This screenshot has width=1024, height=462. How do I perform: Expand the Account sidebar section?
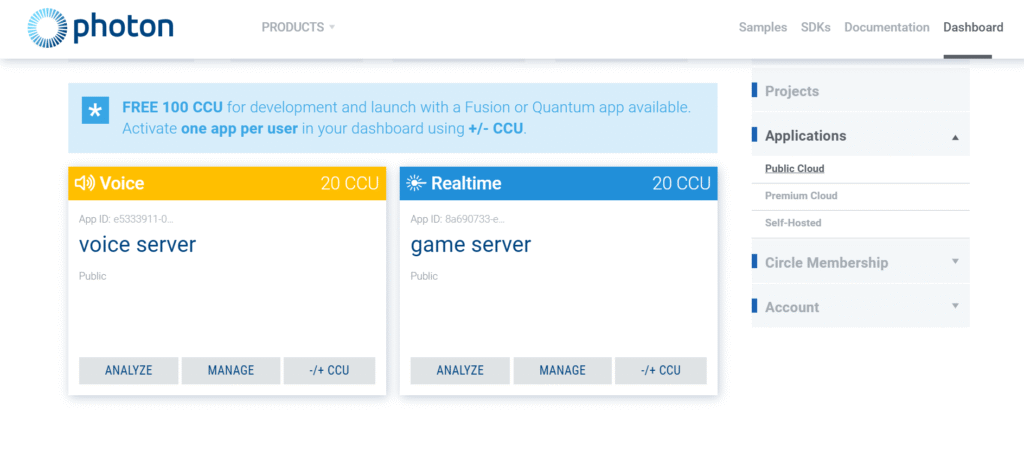coord(955,306)
